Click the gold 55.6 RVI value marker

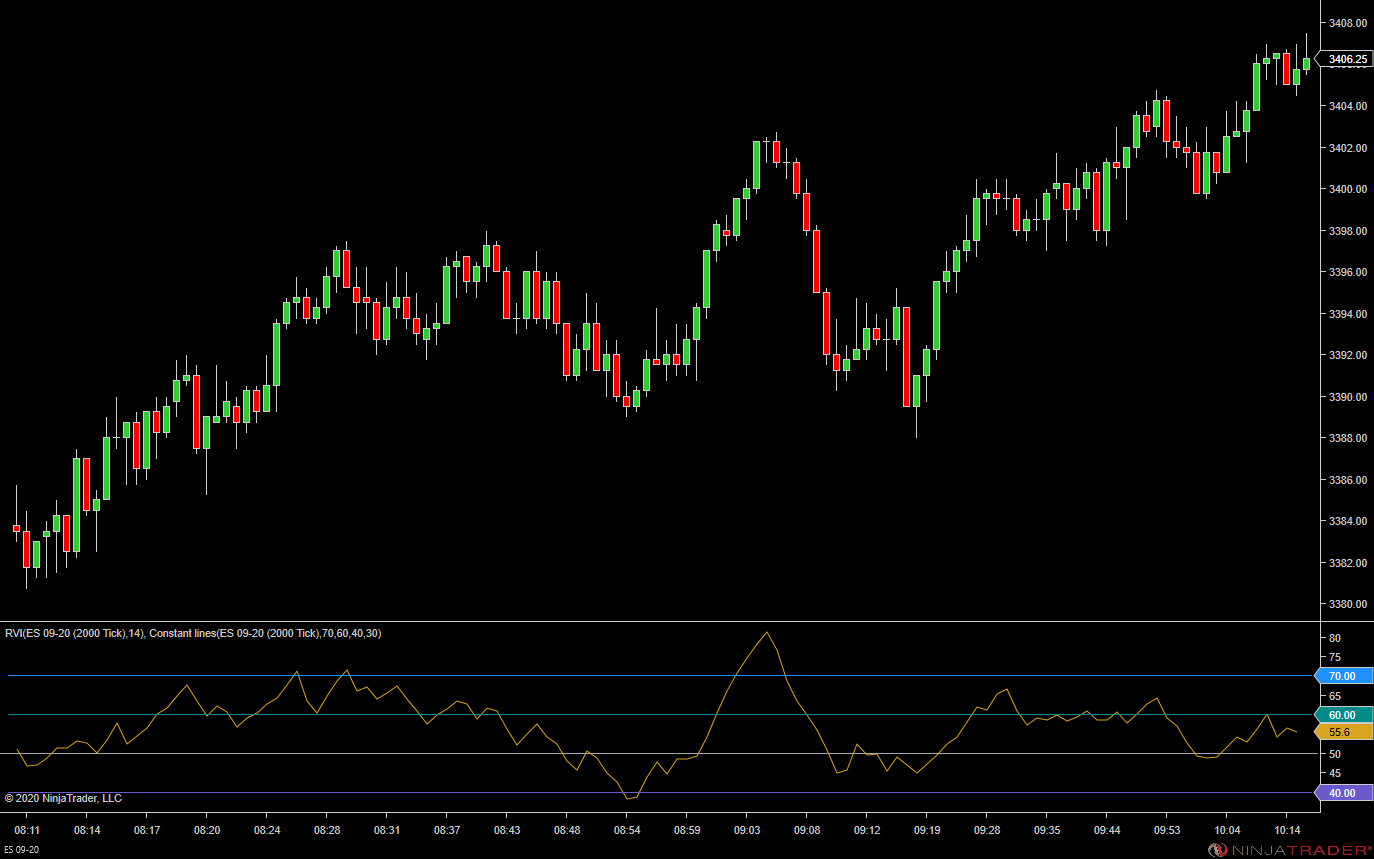[x=1342, y=732]
